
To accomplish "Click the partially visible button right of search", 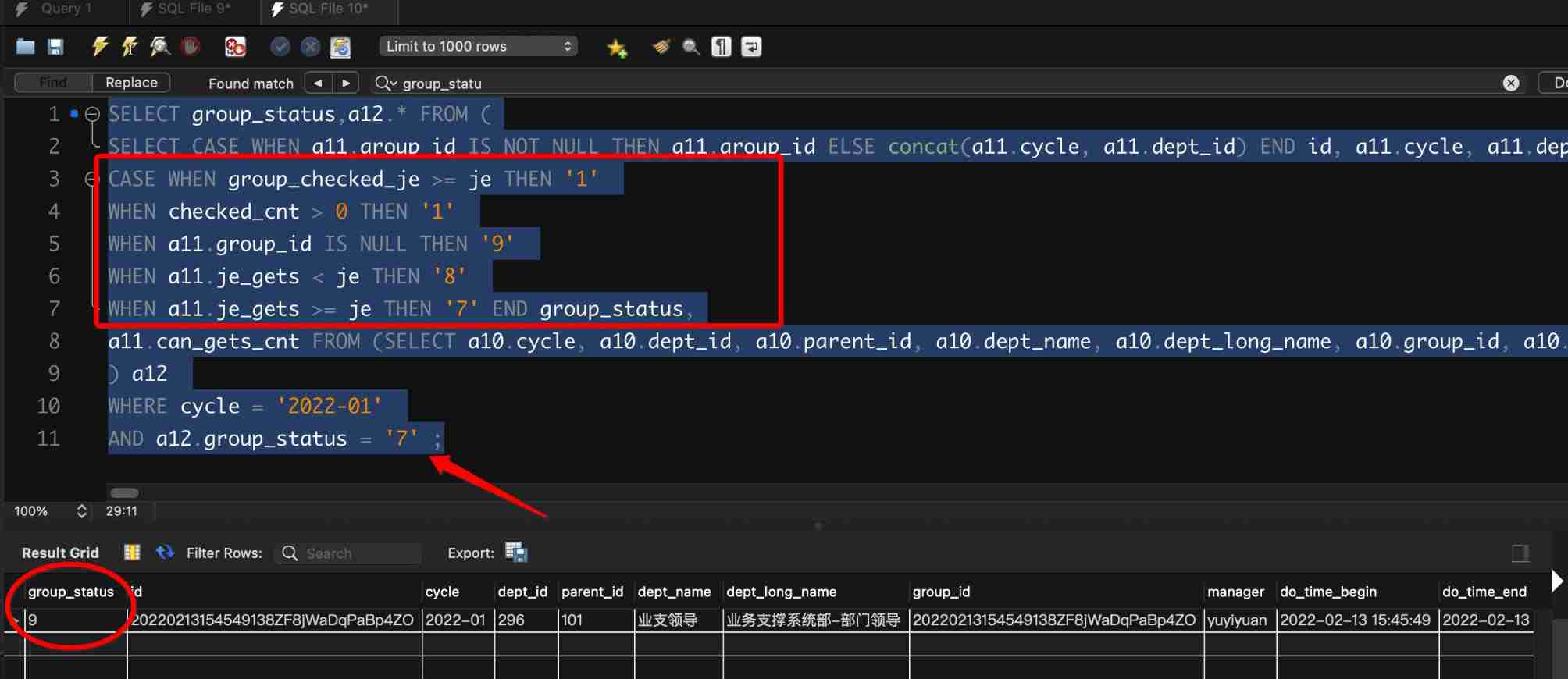I will [x=1554, y=82].
